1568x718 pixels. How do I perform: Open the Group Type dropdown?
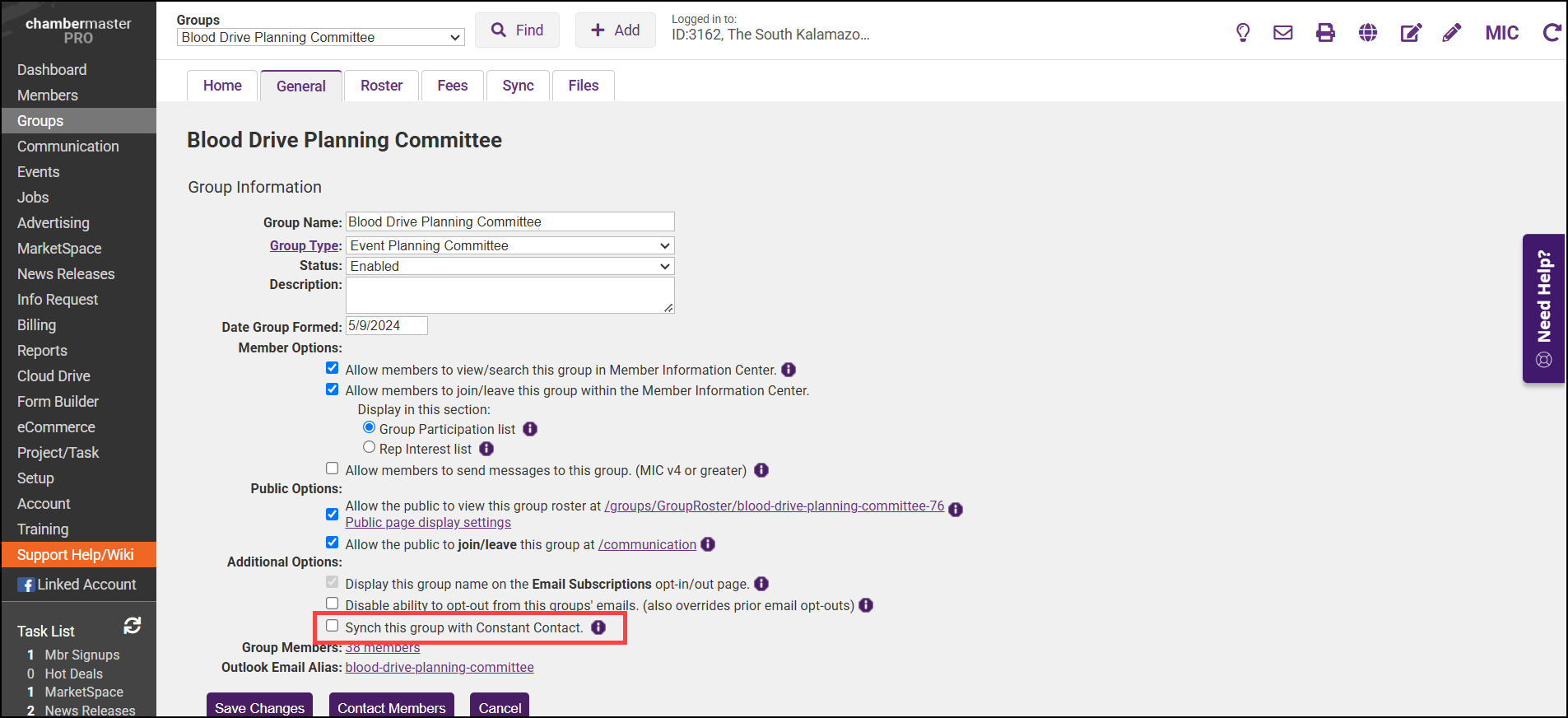pyautogui.click(x=509, y=245)
